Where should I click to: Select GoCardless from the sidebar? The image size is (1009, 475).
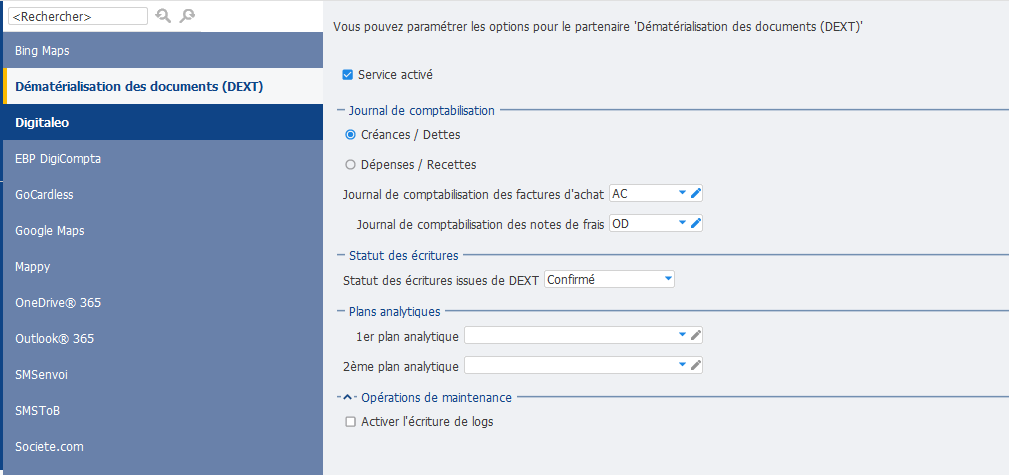162,194
